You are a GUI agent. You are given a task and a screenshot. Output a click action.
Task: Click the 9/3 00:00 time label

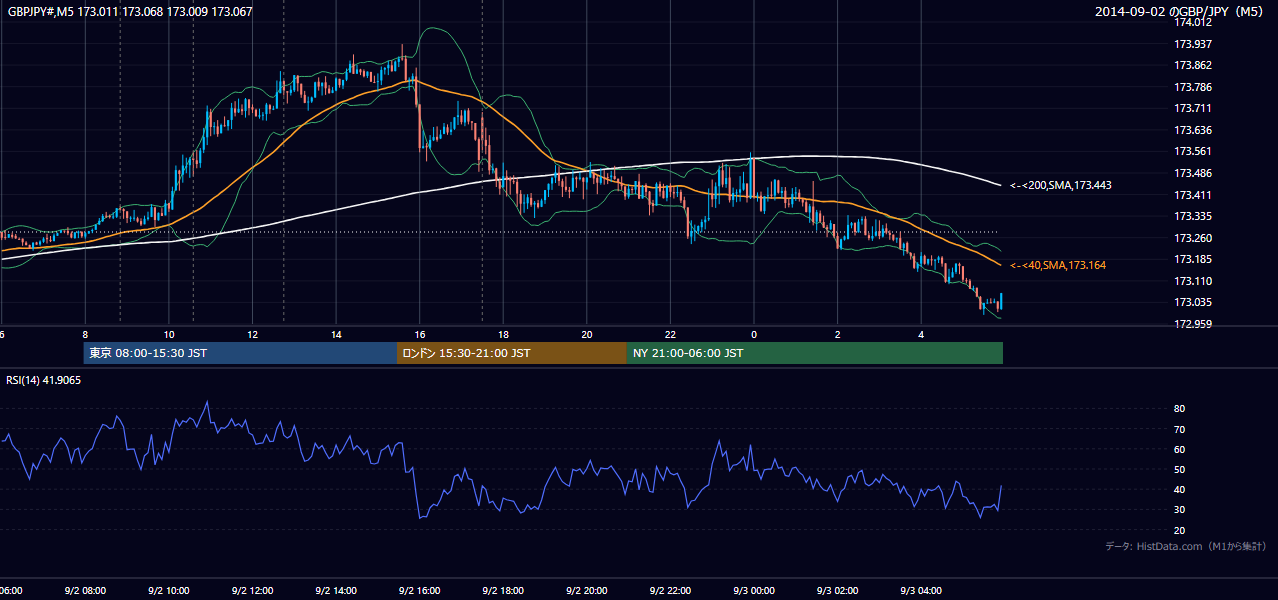[754, 590]
